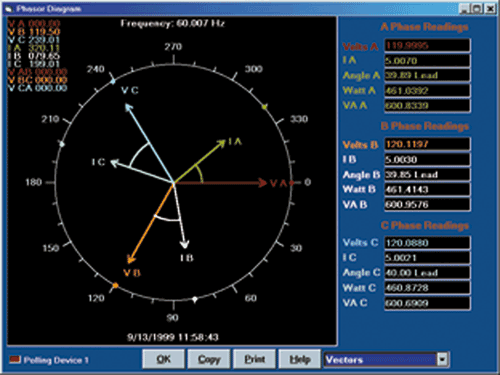500x375 pixels.
Task: Click the Print button
Action: click(255, 359)
